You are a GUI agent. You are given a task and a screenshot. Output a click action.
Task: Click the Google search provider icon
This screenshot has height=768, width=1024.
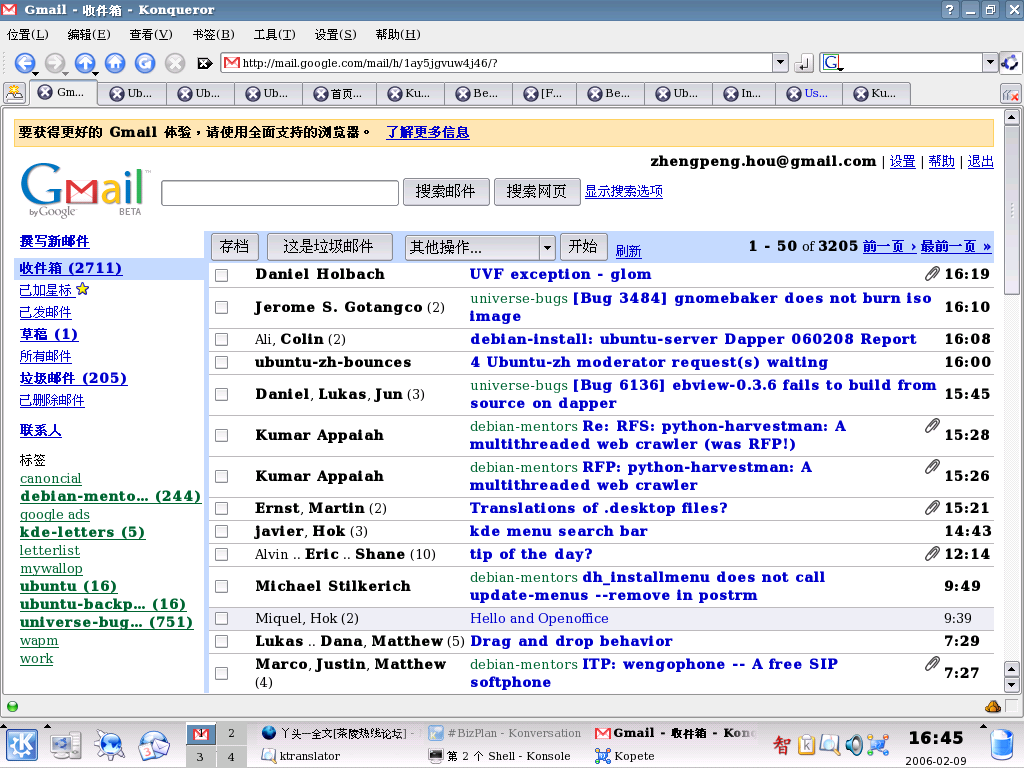tap(833, 63)
